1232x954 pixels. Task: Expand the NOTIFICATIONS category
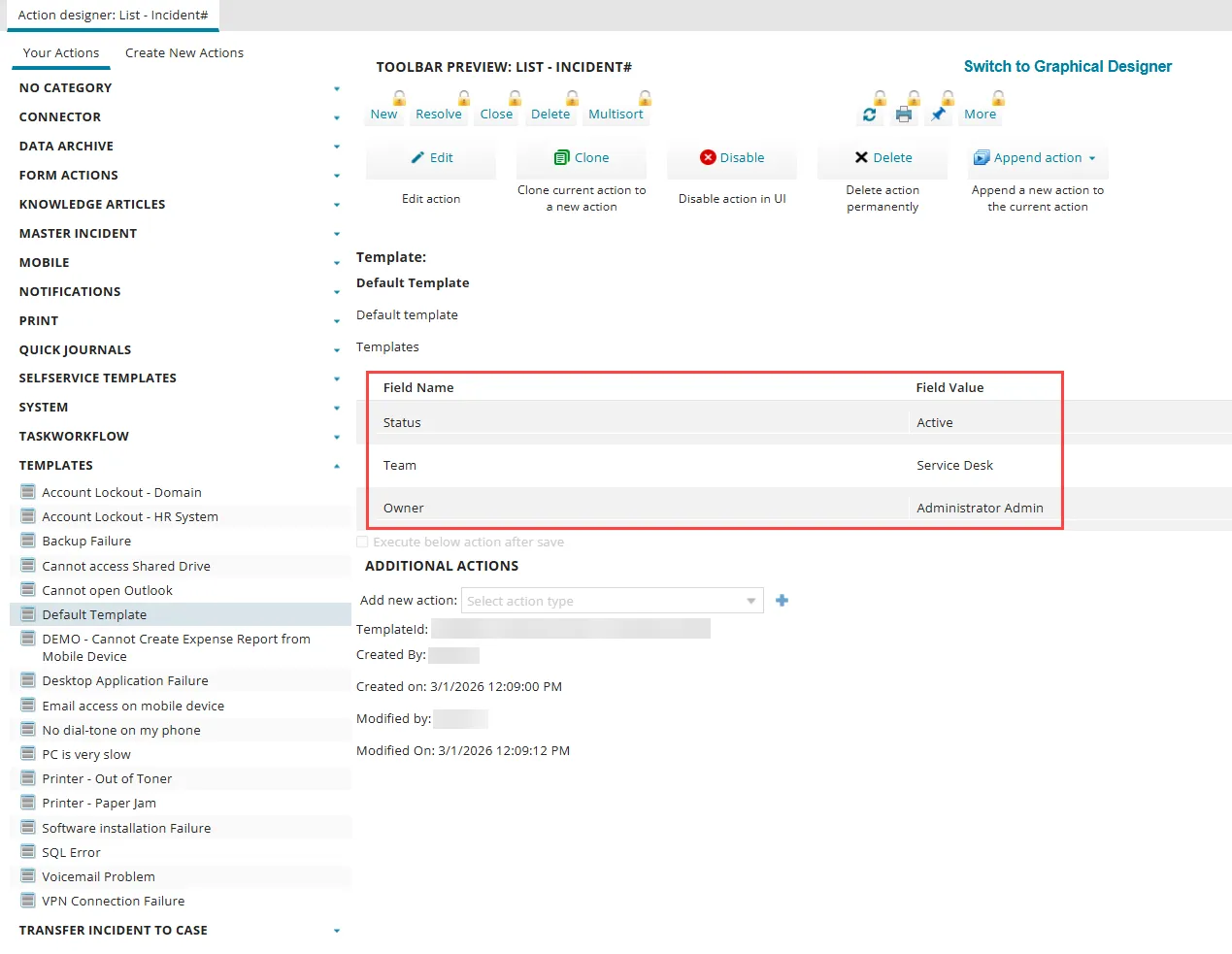tap(337, 292)
